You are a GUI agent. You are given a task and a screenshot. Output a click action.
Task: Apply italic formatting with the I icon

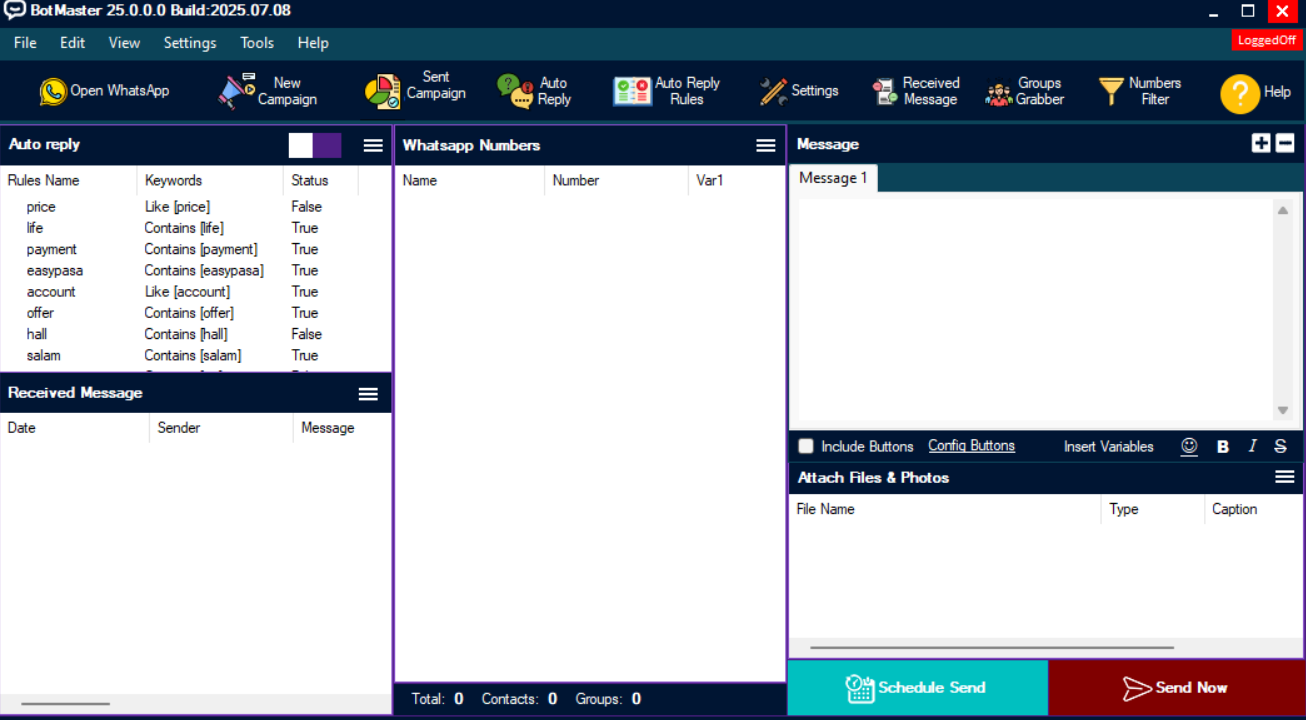tap(1252, 447)
